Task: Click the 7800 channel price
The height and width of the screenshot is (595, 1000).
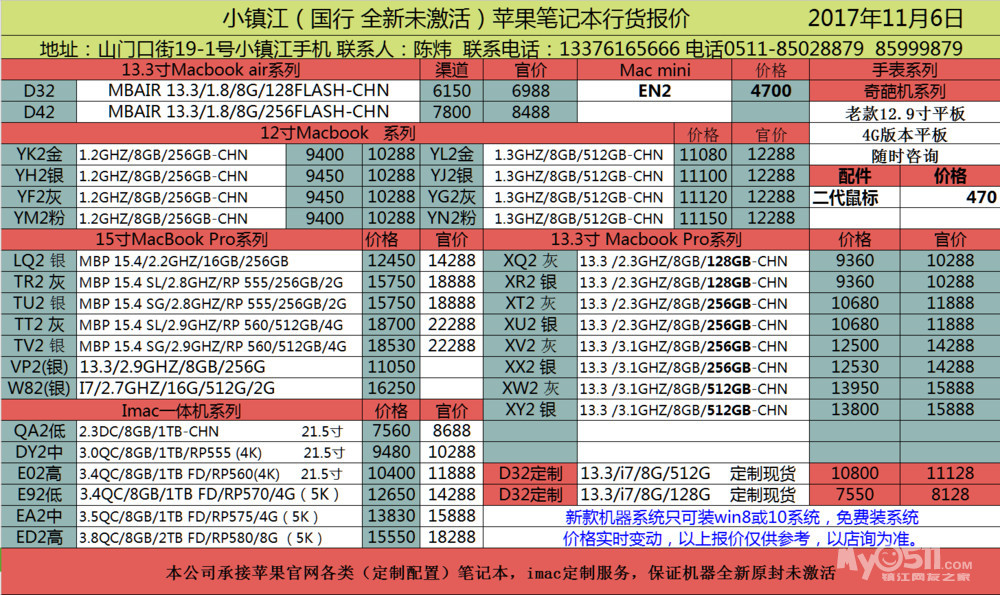Action: pos(452,112)
